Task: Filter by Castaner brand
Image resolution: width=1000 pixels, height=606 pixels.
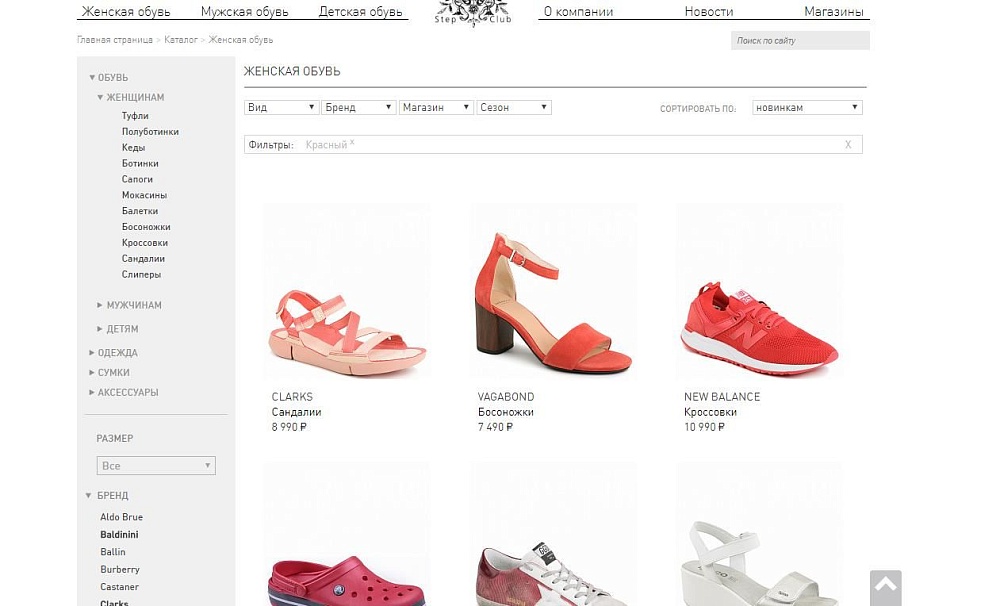Action: [x=119, y=587]
